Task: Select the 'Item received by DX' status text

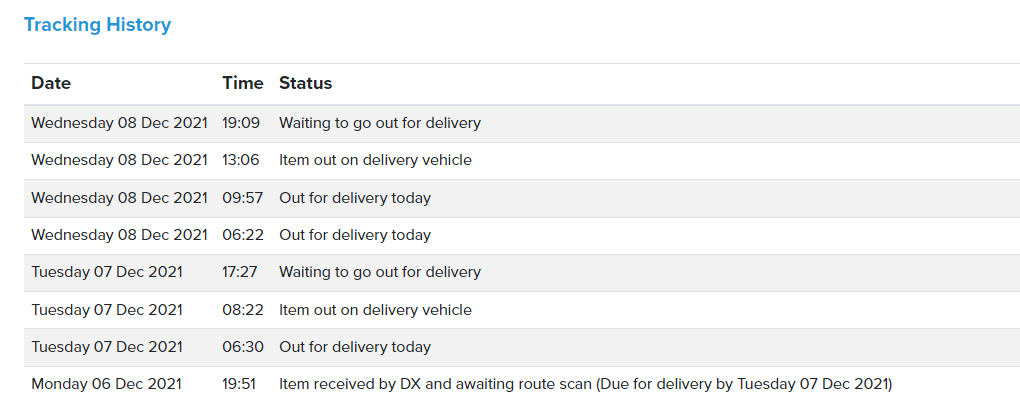Action: click(585, 384)
